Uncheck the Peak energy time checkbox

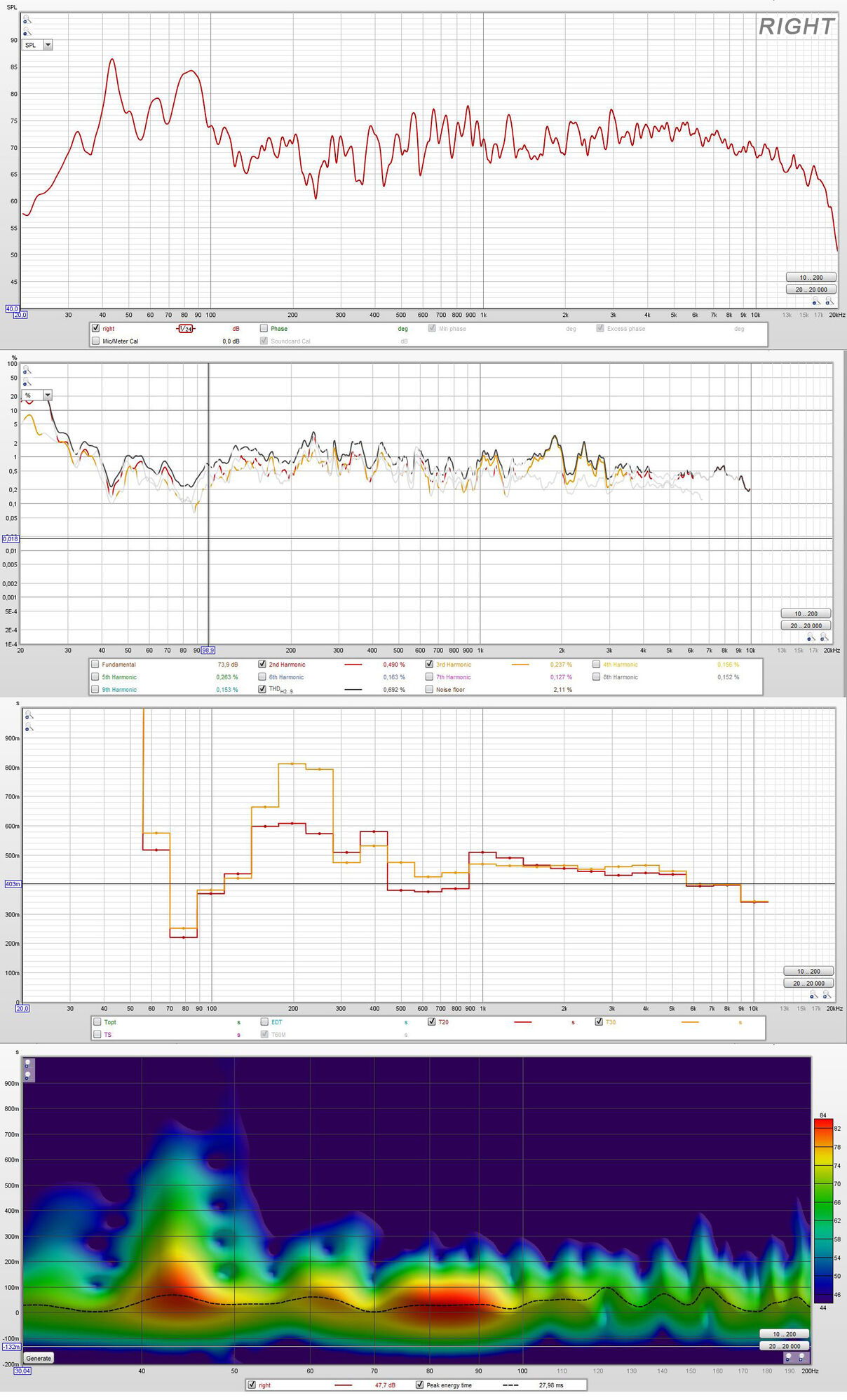[420, 1385]
